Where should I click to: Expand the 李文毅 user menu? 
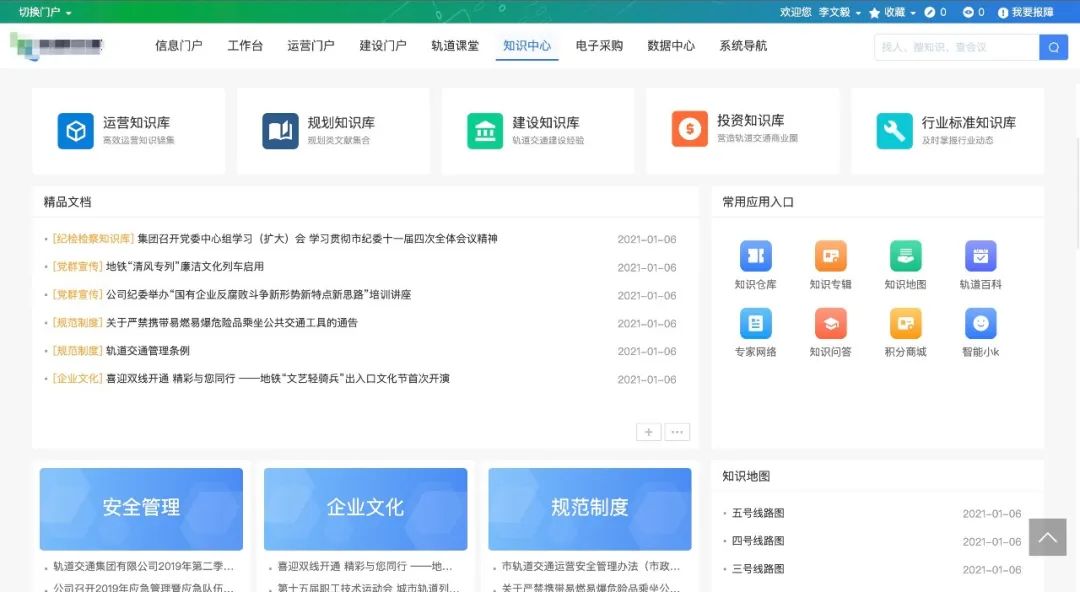[840, 12]
